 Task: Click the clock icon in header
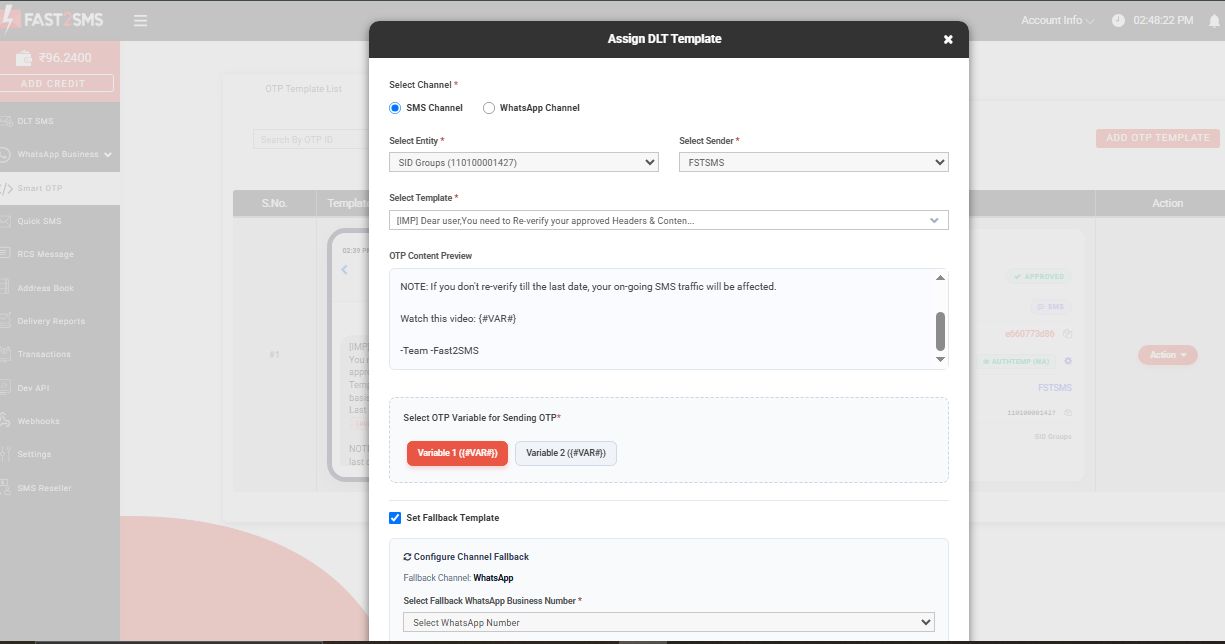point(1117,20)
